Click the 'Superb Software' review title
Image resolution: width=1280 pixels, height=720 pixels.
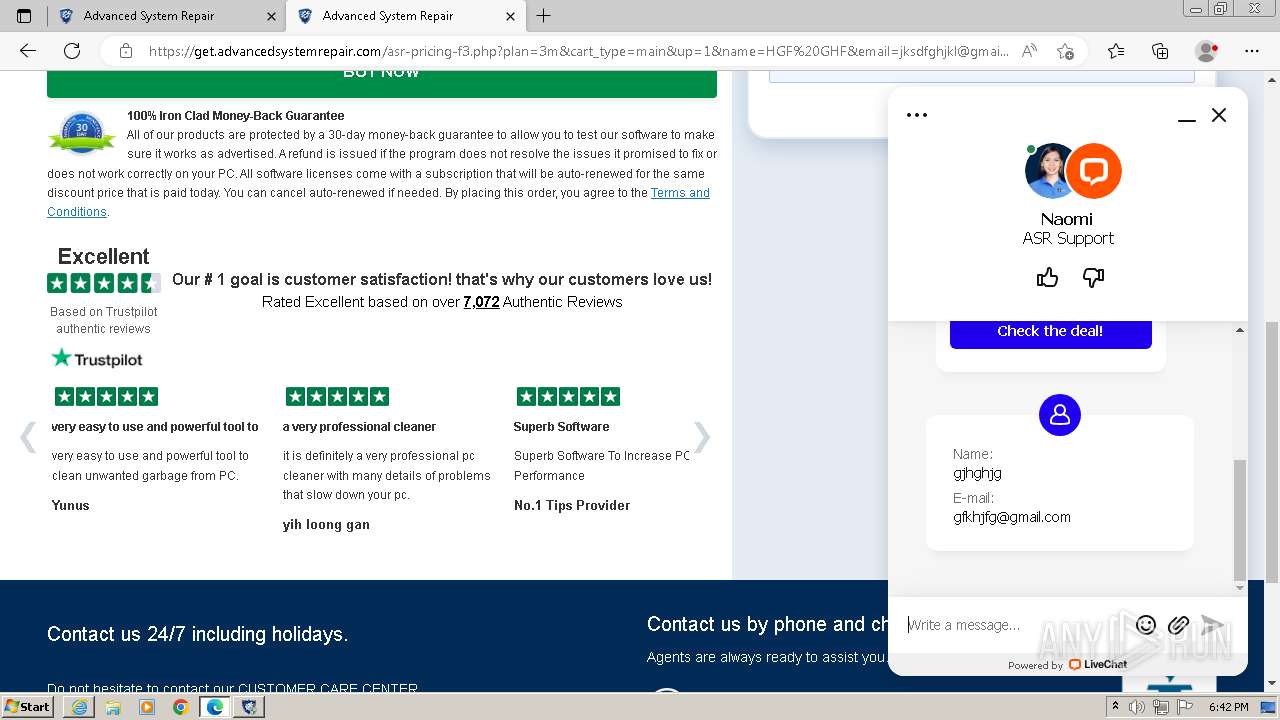click(561, 427)
